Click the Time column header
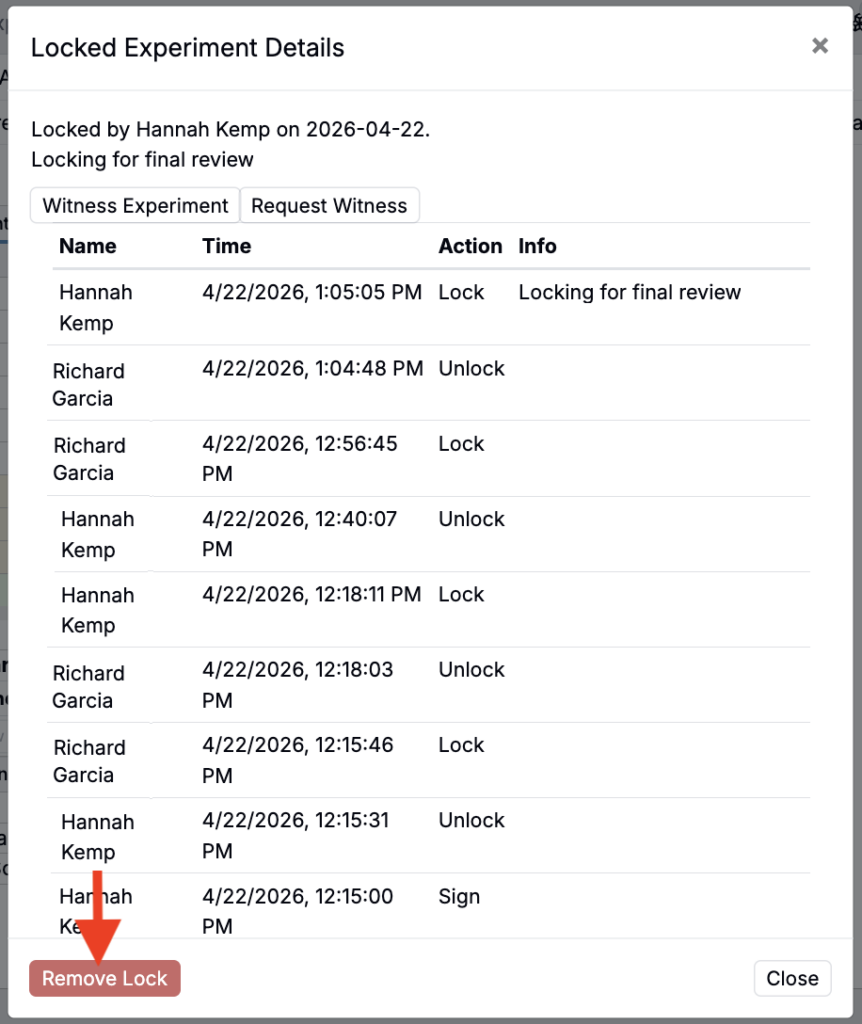Viewport: 862px width, 1024px height. [227, 246]
